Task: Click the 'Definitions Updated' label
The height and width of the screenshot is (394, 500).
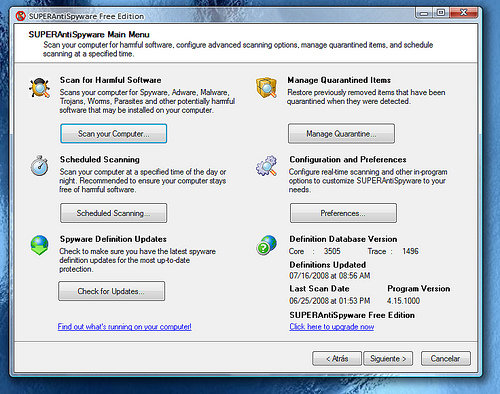Action: point(328,265)
